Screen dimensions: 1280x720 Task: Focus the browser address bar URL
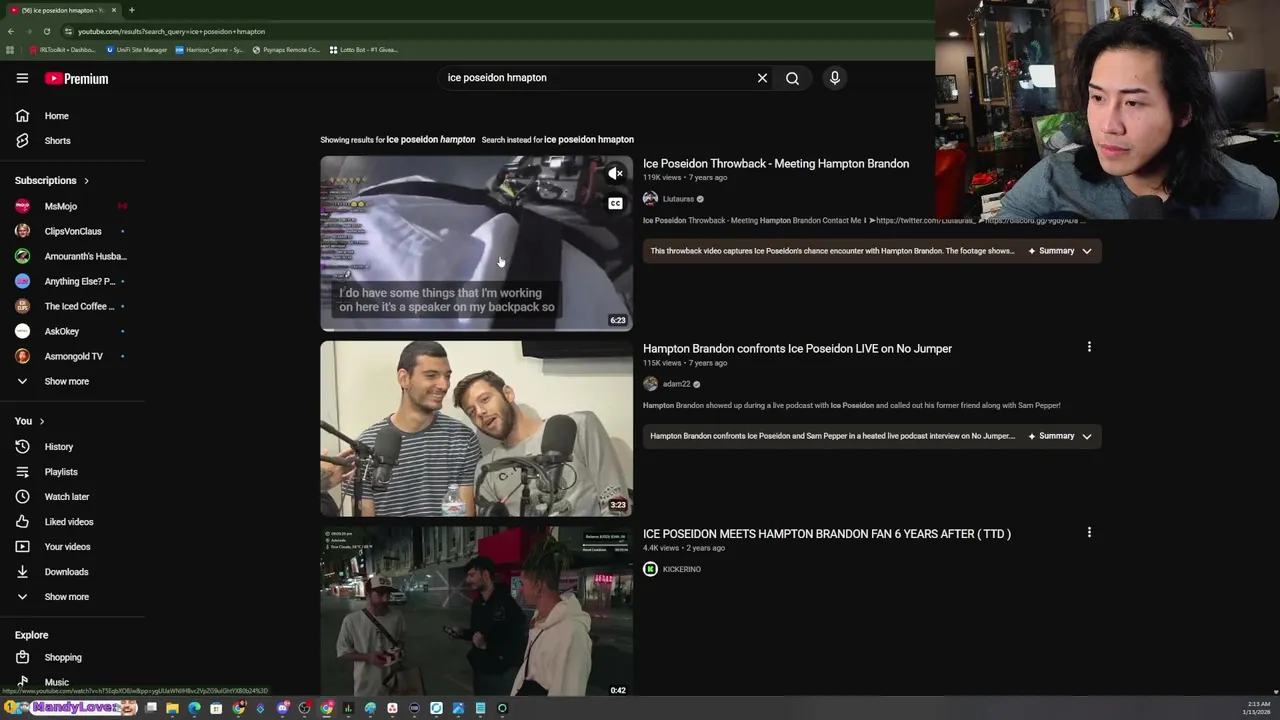(171, 31)
